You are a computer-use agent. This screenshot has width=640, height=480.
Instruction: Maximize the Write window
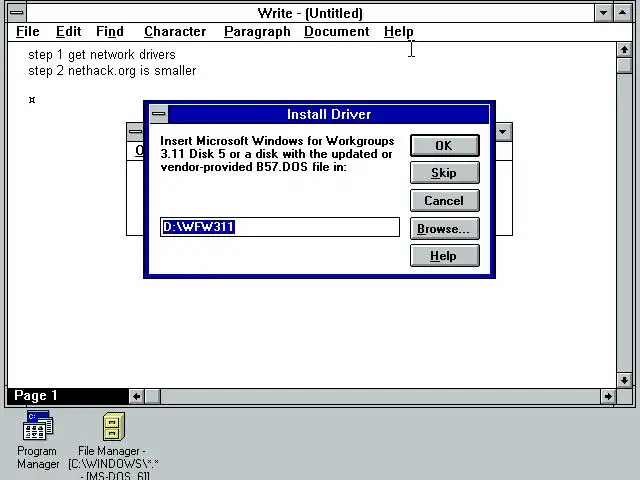point(622,13)
